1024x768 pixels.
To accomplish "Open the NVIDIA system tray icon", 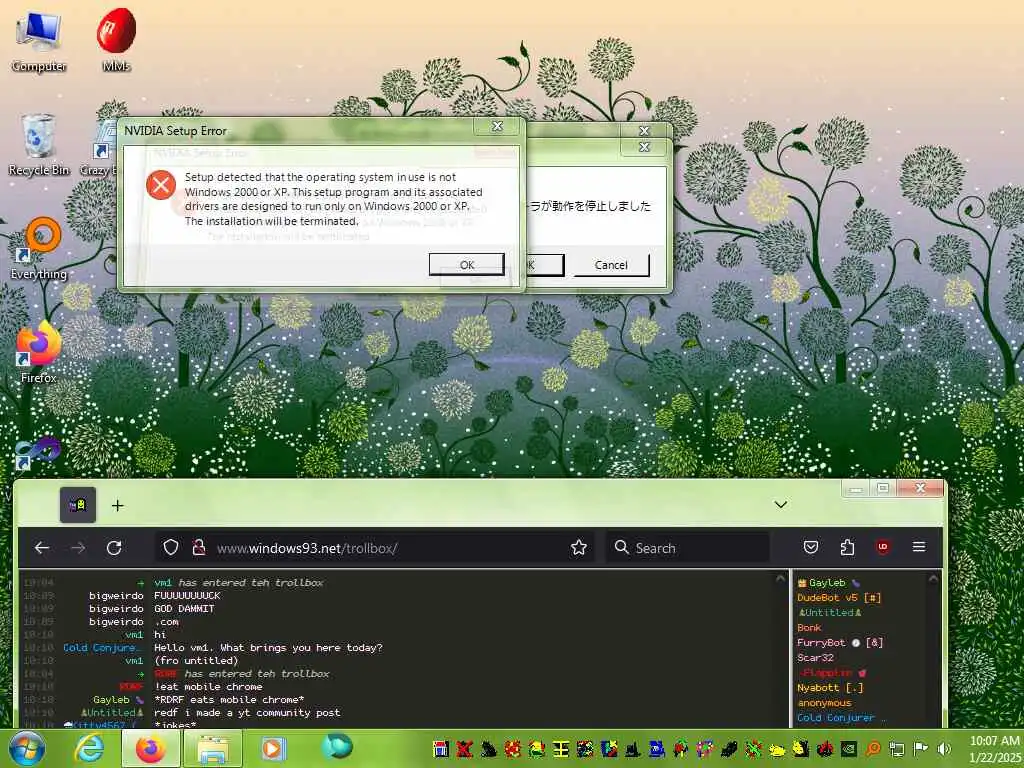I will 848,749.
